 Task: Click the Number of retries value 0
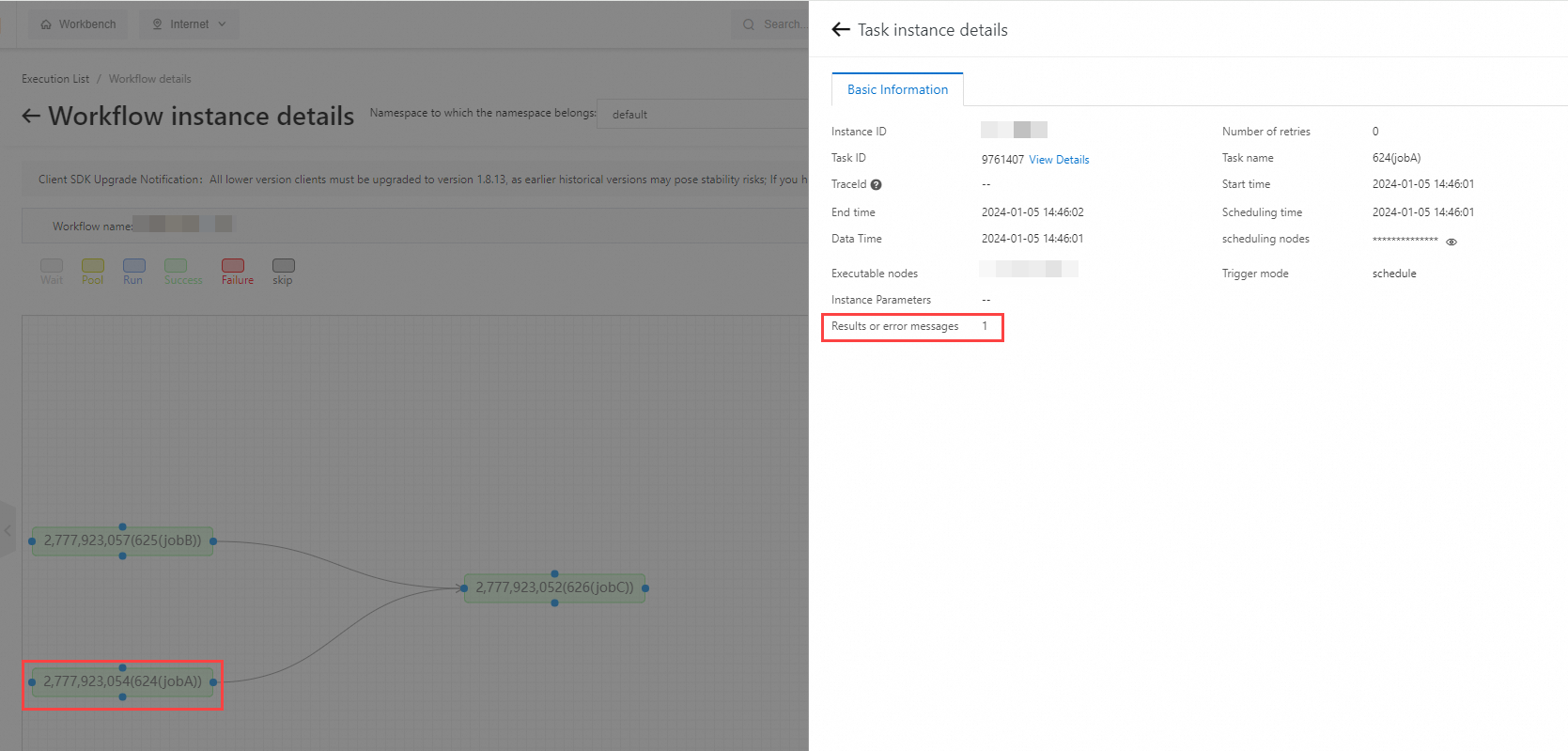(1375, 132)
